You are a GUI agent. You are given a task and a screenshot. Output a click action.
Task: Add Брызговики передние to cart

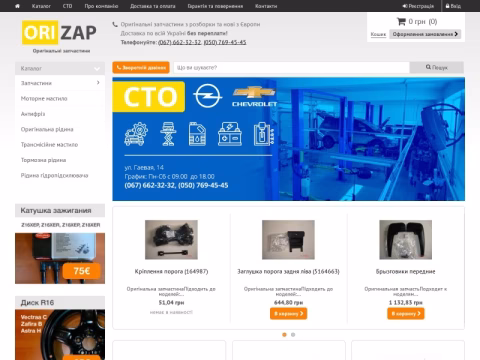(406, 314)
